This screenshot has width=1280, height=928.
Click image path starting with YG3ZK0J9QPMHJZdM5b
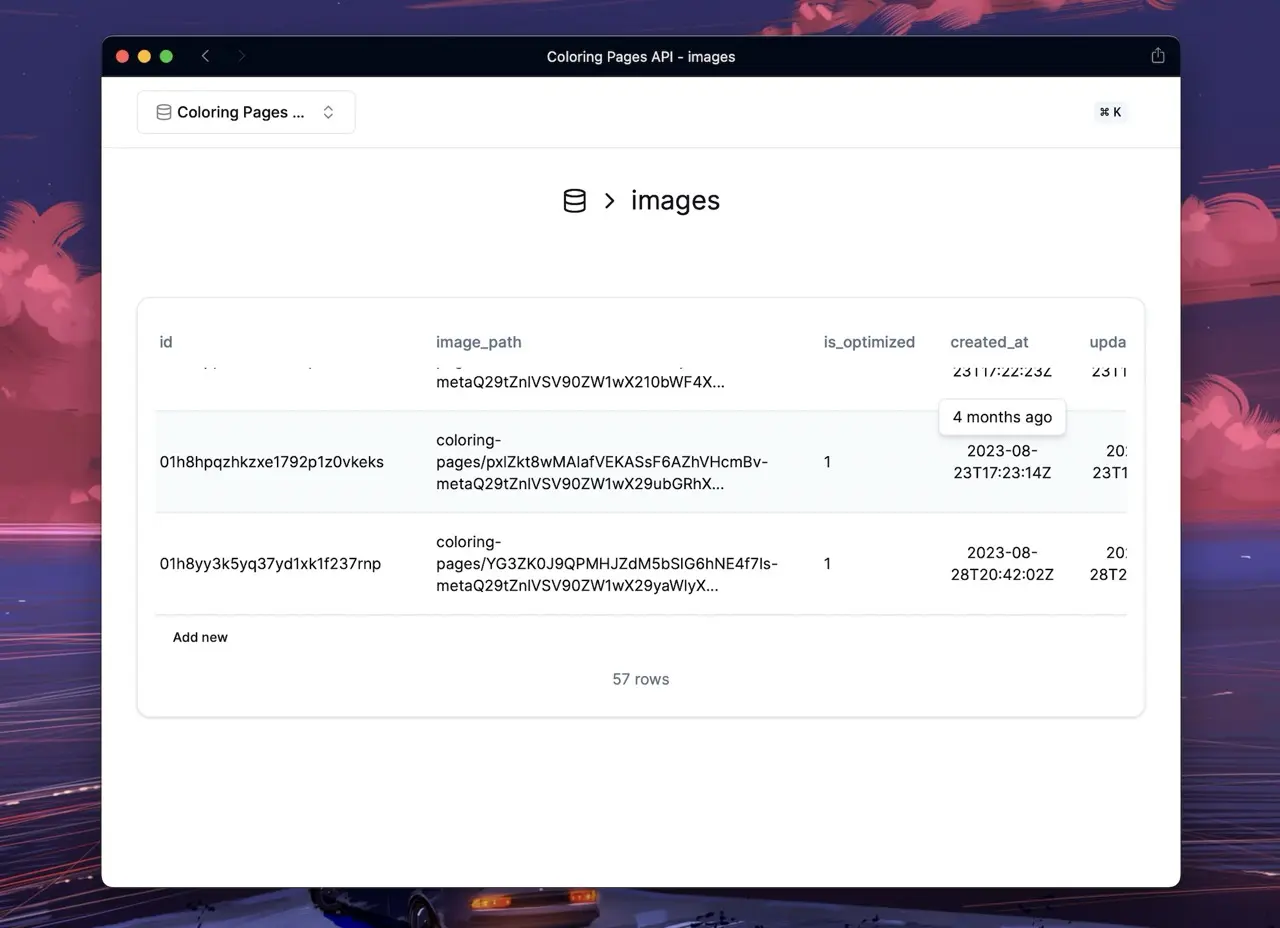pos(606,564)
